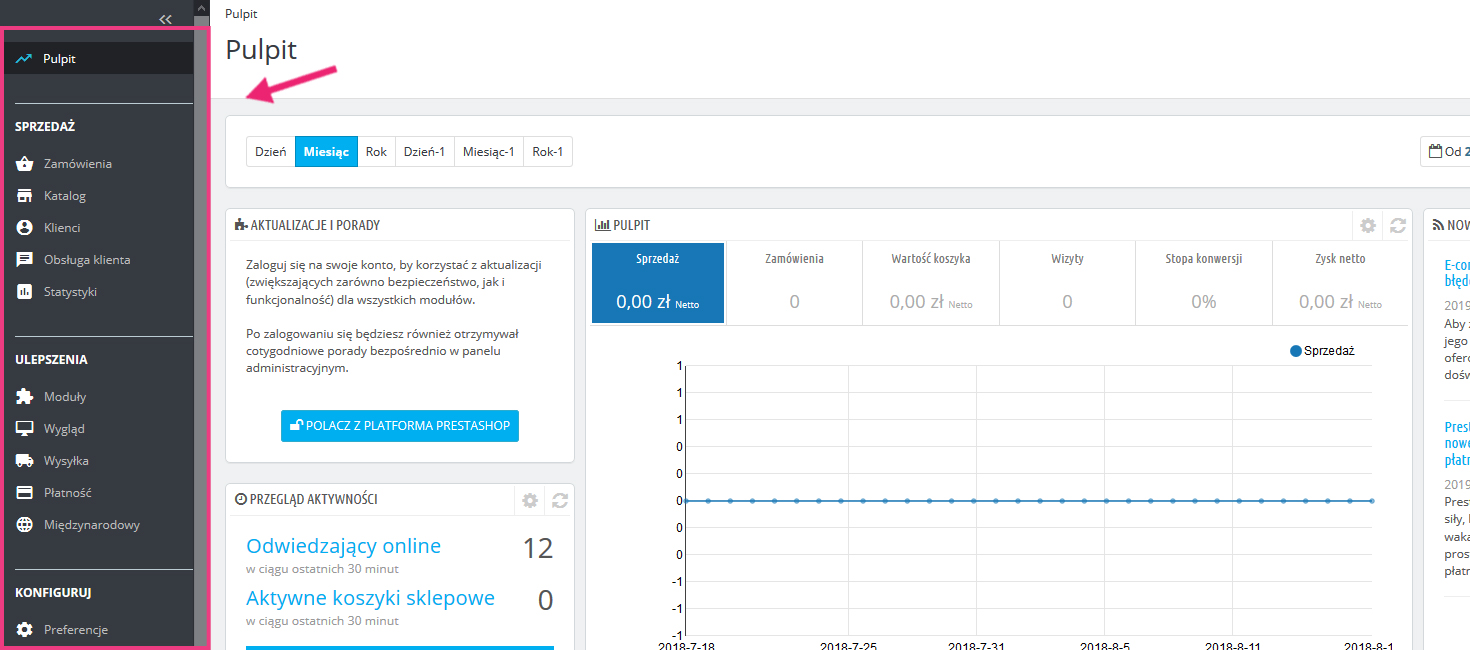This screenshot has width=1470, height=650.
Task: Open settings gear in Pulpit panel
Action: (1368, 226)
